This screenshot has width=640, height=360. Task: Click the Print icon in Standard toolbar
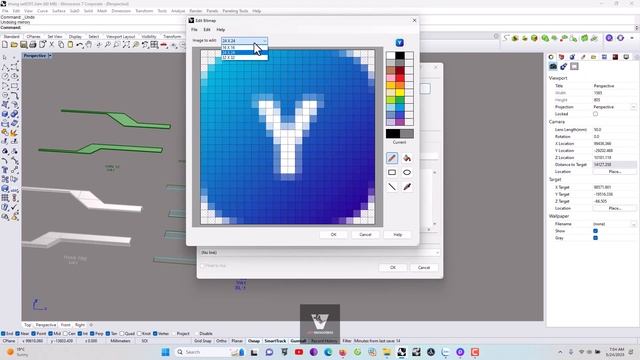(x=33, y=44)
